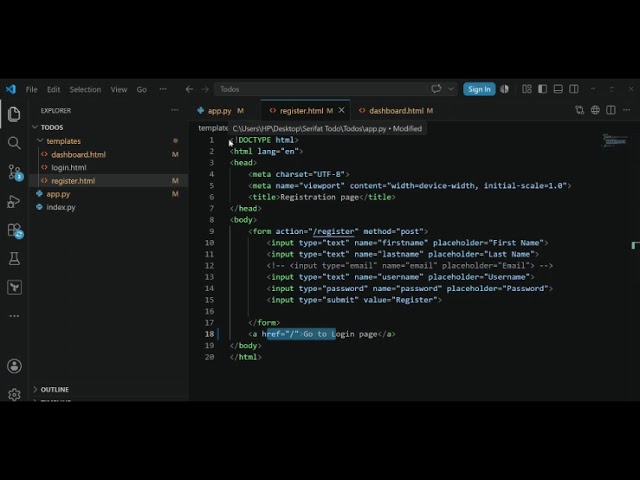The width and height of the screenshot is (640, 480).
Task: Open the Explorer view in activity bar
Action: (14, 114)
